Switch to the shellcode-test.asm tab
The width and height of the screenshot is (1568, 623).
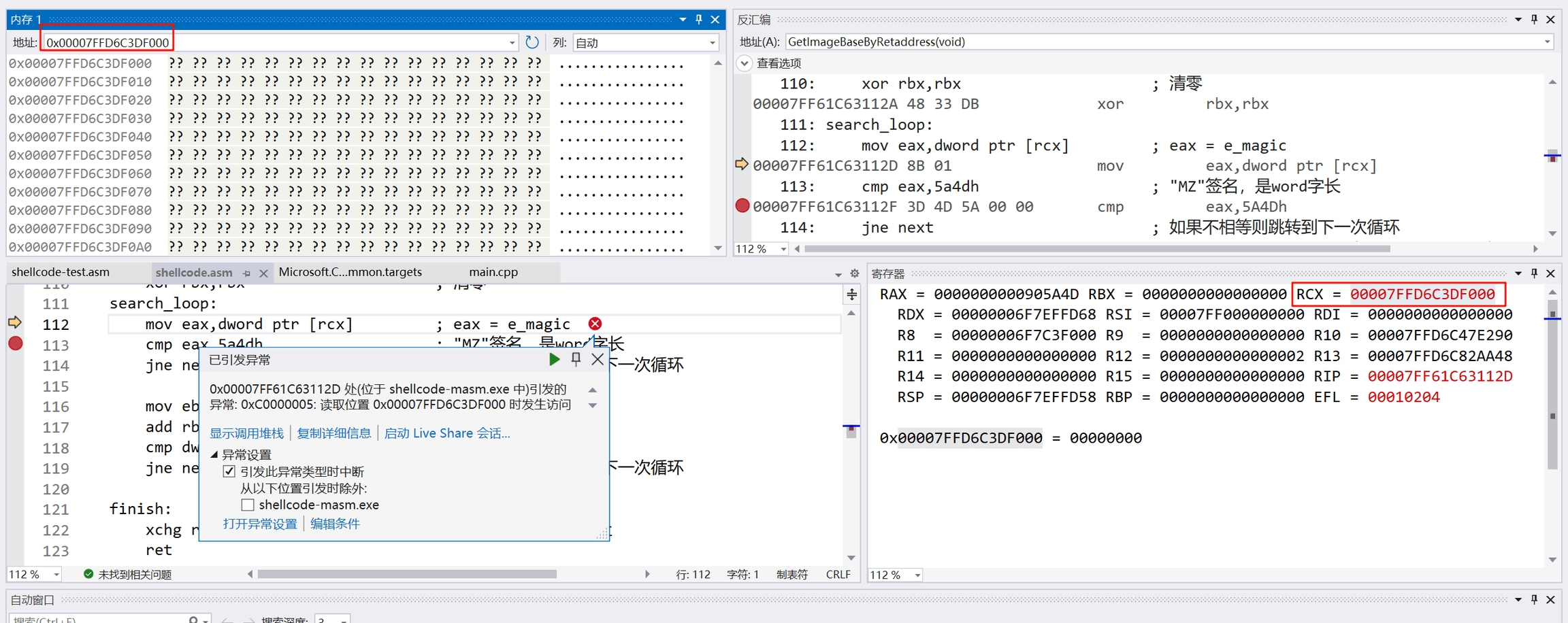click(x=61, y=272)
